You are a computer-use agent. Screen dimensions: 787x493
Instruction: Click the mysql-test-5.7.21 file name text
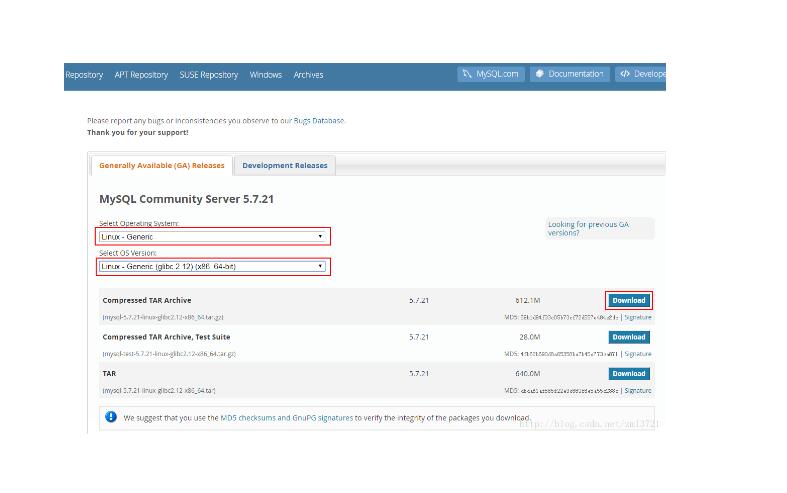(x=169, y=354)
